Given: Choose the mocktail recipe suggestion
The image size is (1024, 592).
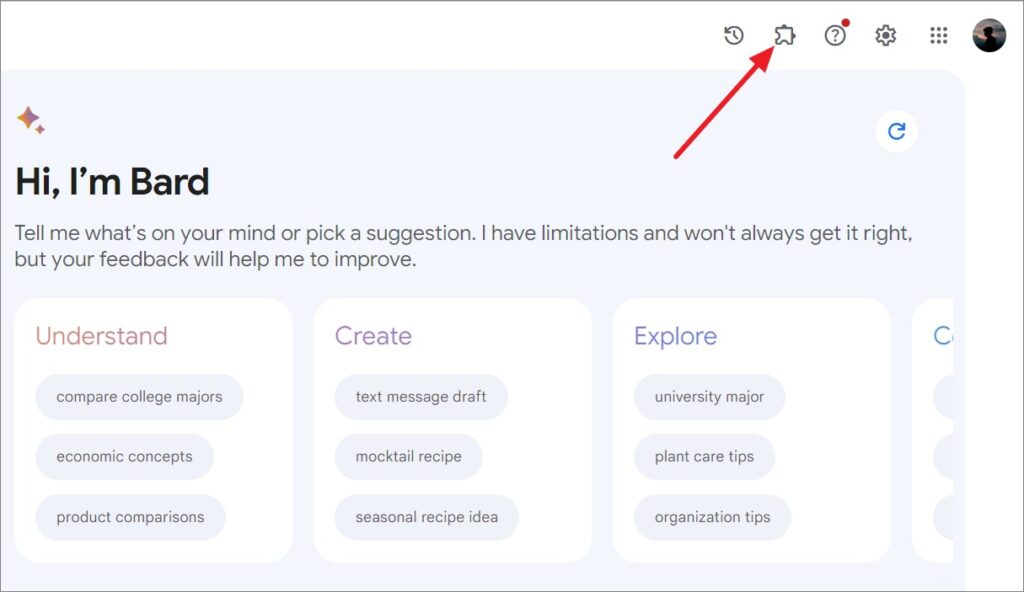Looking at the screenshot, I should [409, 457].
